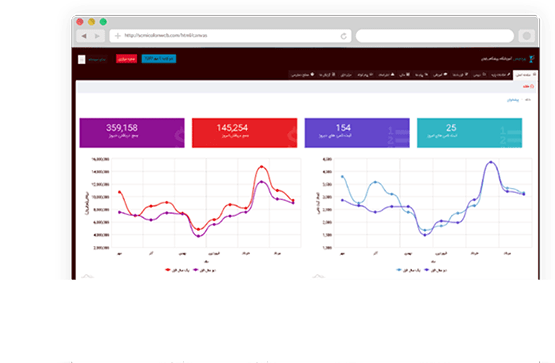
Task: Click the blue logo icon in the header
Action: 531,59
